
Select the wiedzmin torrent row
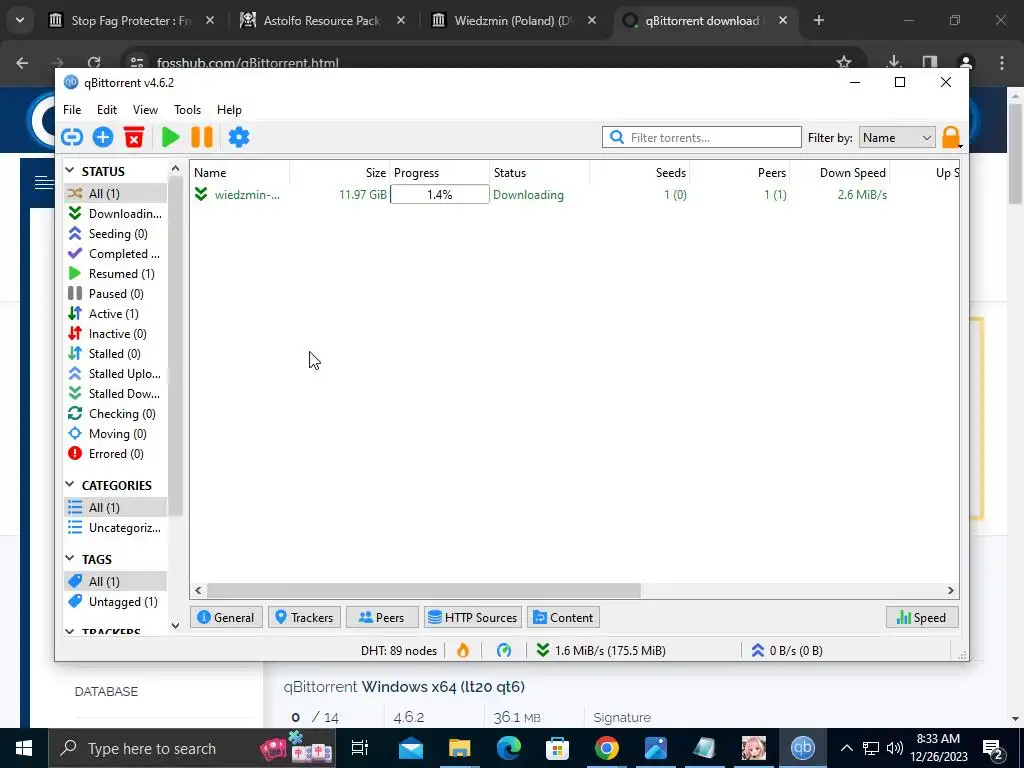click(575, 195)
